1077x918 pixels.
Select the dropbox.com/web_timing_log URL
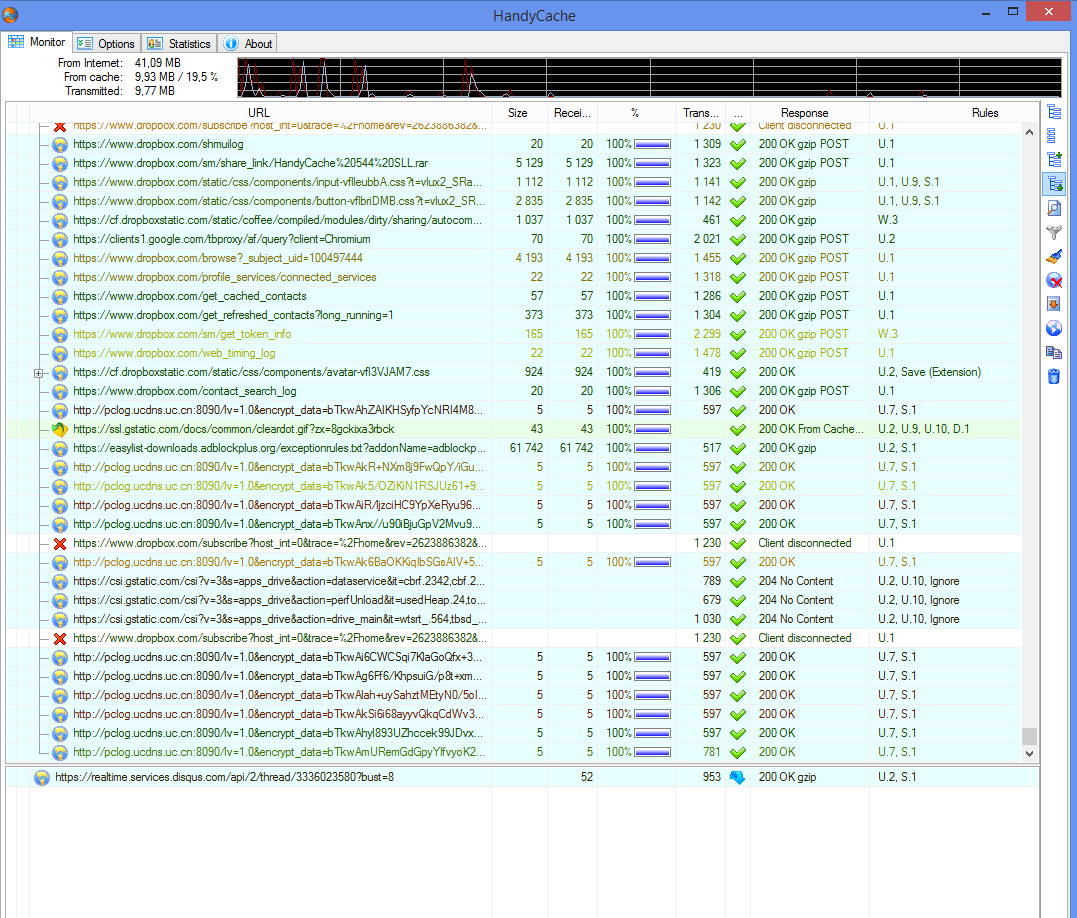click(x=174, y=353)
